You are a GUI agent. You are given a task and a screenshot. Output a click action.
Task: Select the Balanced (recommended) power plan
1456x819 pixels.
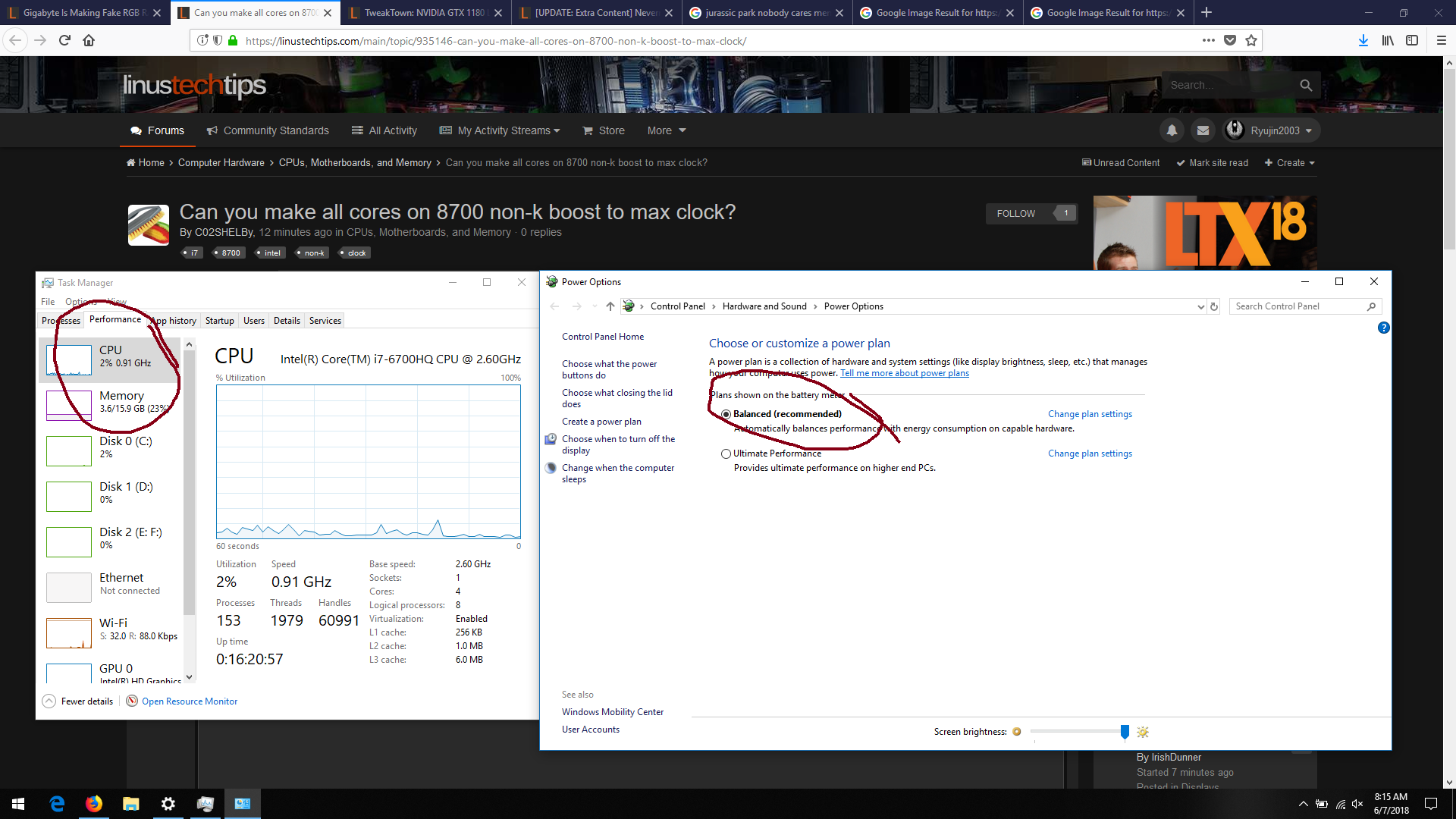(x=726, y=414)
